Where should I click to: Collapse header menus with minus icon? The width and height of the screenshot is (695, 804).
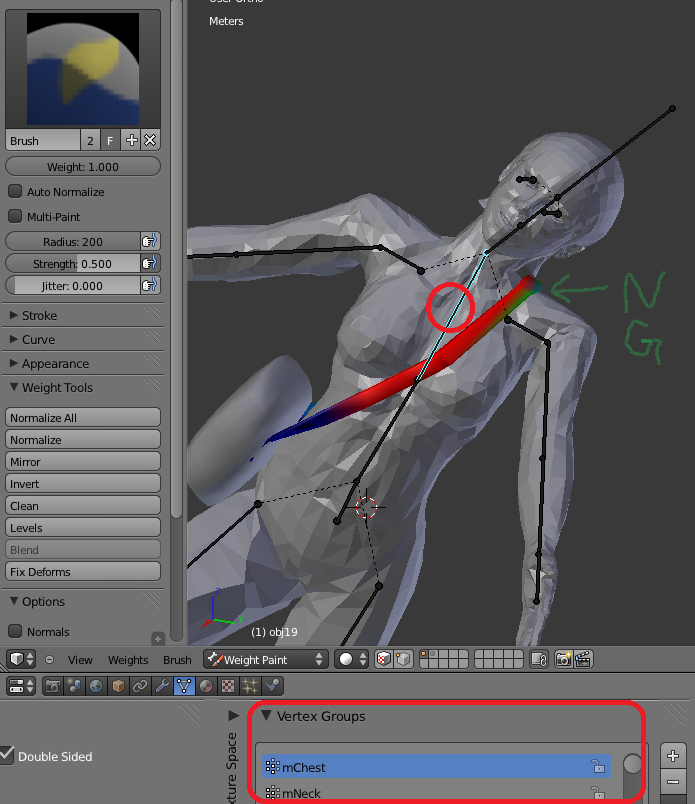point(49,659)
